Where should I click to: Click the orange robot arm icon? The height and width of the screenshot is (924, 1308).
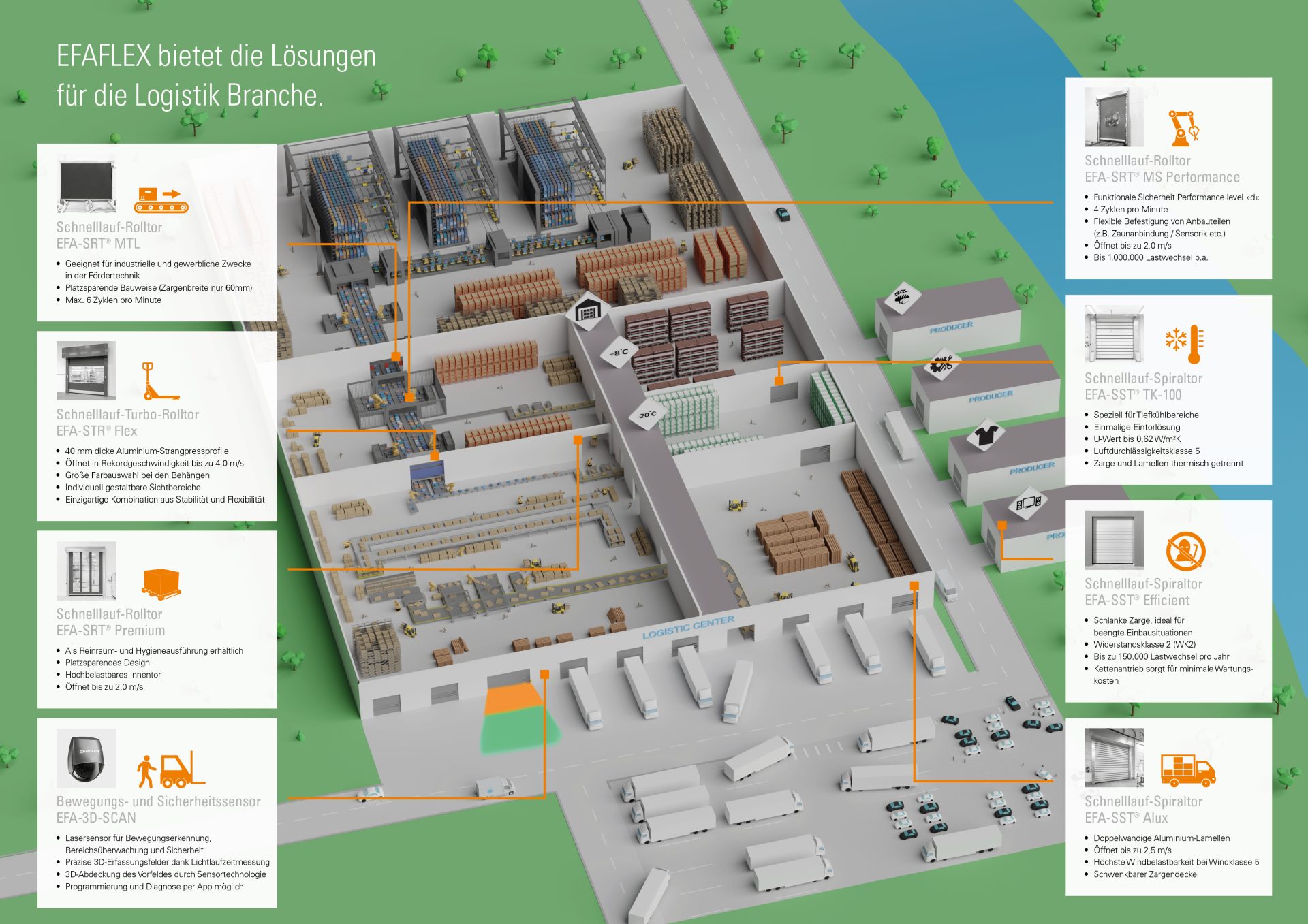pos(1183,128)
